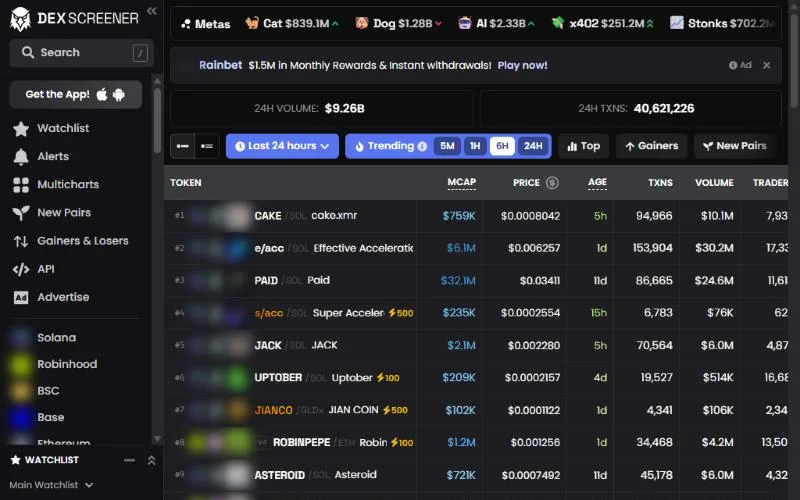Click the New Pairs filter button

coord(735,146)
